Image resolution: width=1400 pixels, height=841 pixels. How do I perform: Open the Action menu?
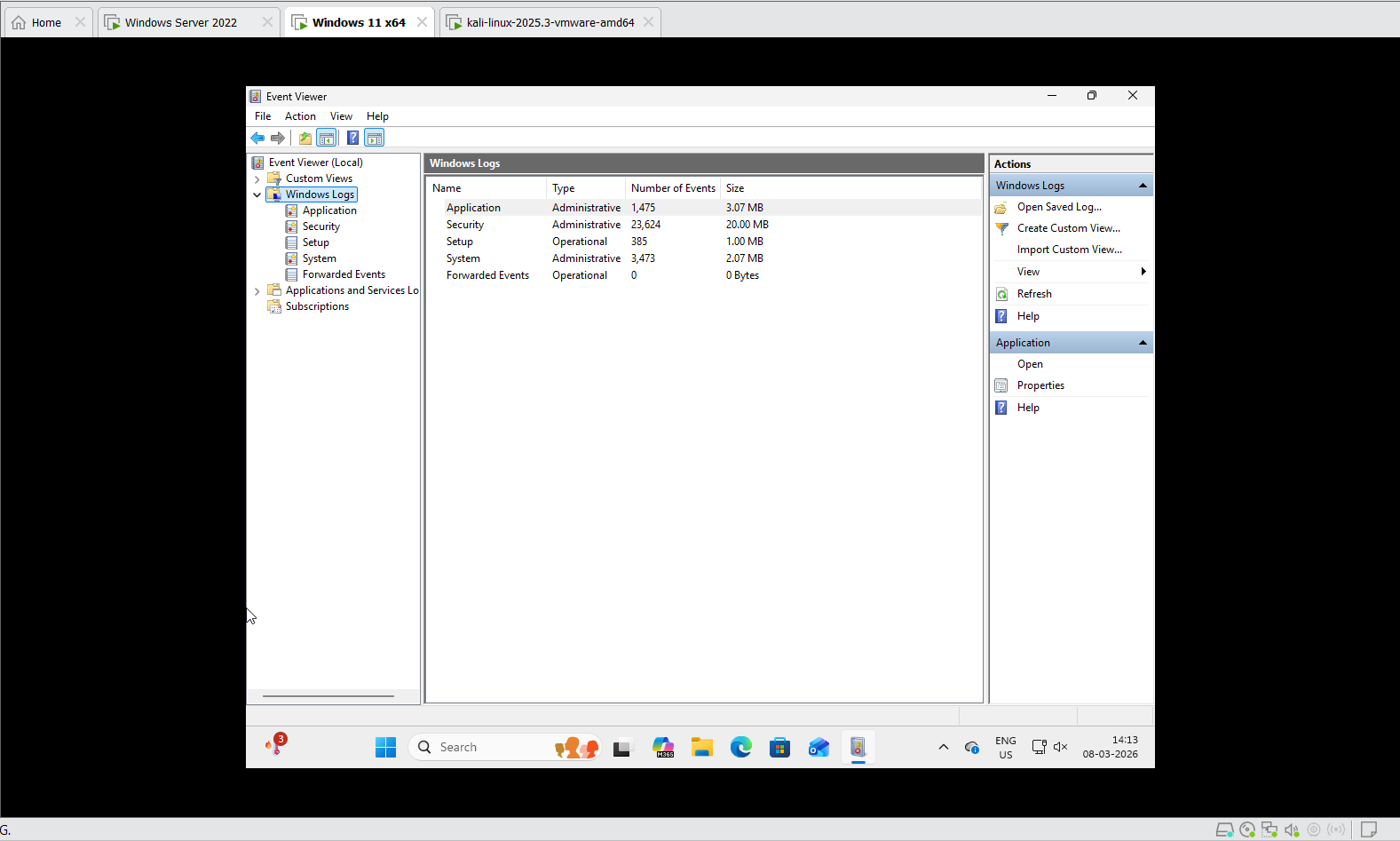(x=300, y=116)
